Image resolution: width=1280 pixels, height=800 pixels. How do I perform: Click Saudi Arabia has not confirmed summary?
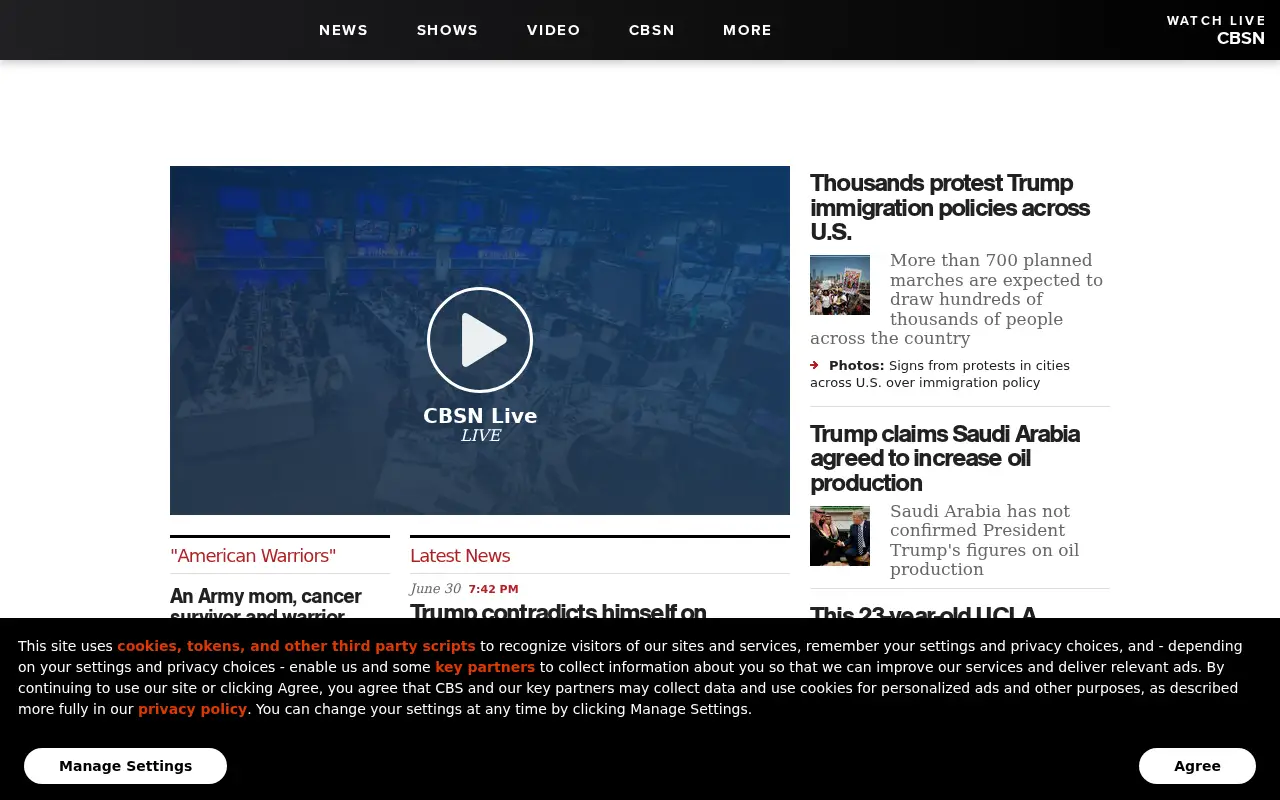[x=985, y=540]
